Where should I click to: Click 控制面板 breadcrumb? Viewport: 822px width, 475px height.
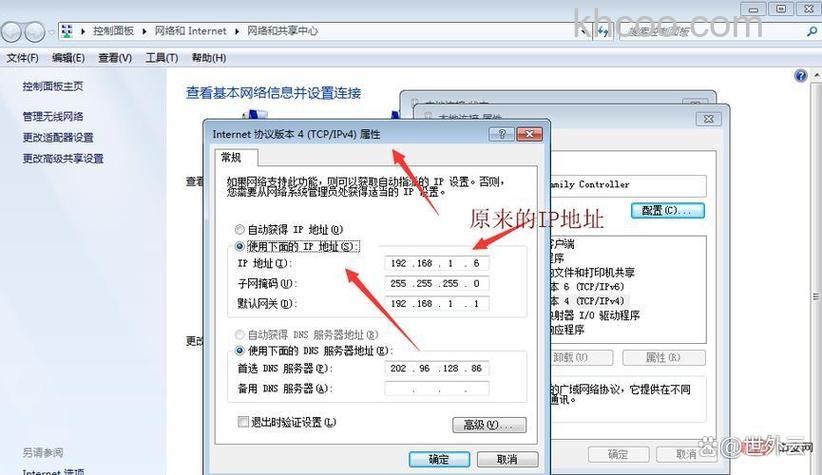point(113,31)
